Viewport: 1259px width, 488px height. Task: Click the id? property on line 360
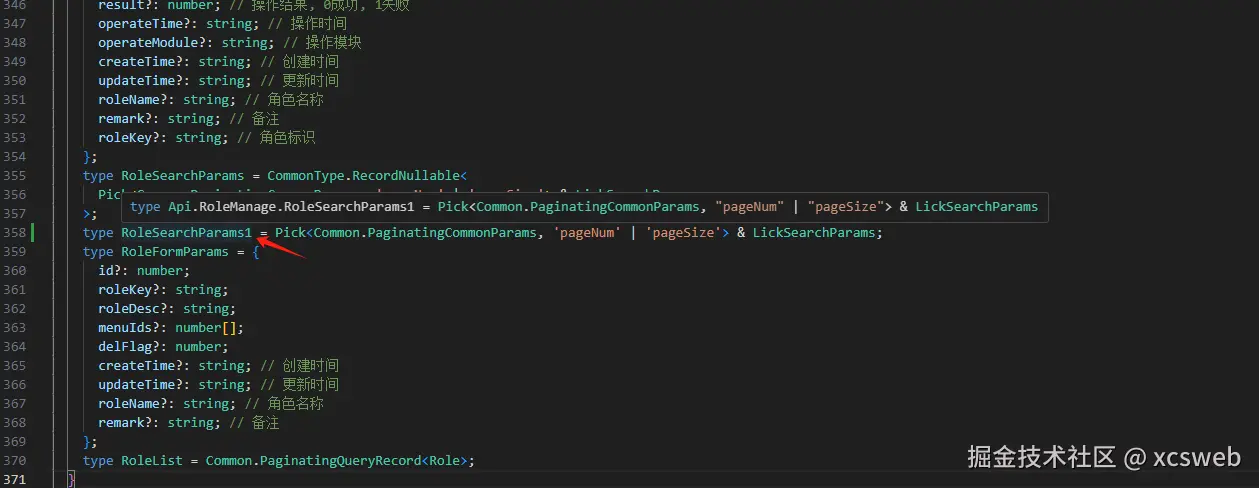109,270
